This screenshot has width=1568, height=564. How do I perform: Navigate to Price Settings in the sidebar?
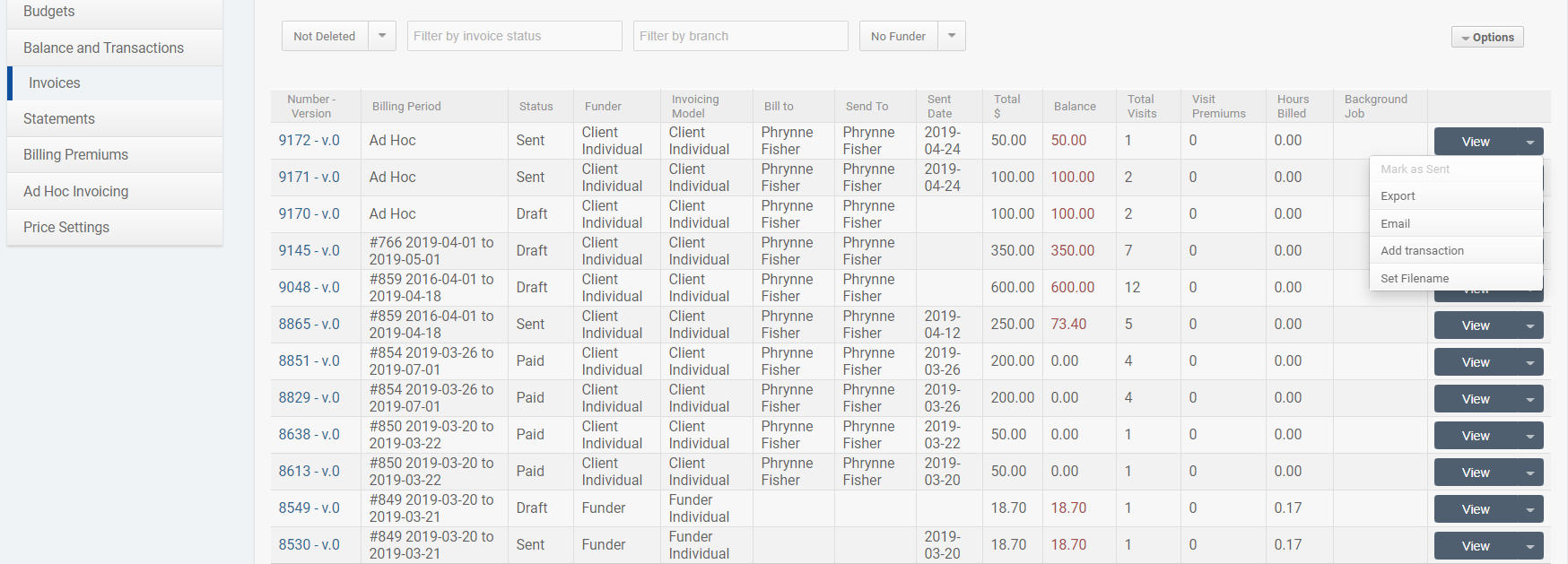coord(66,228)
